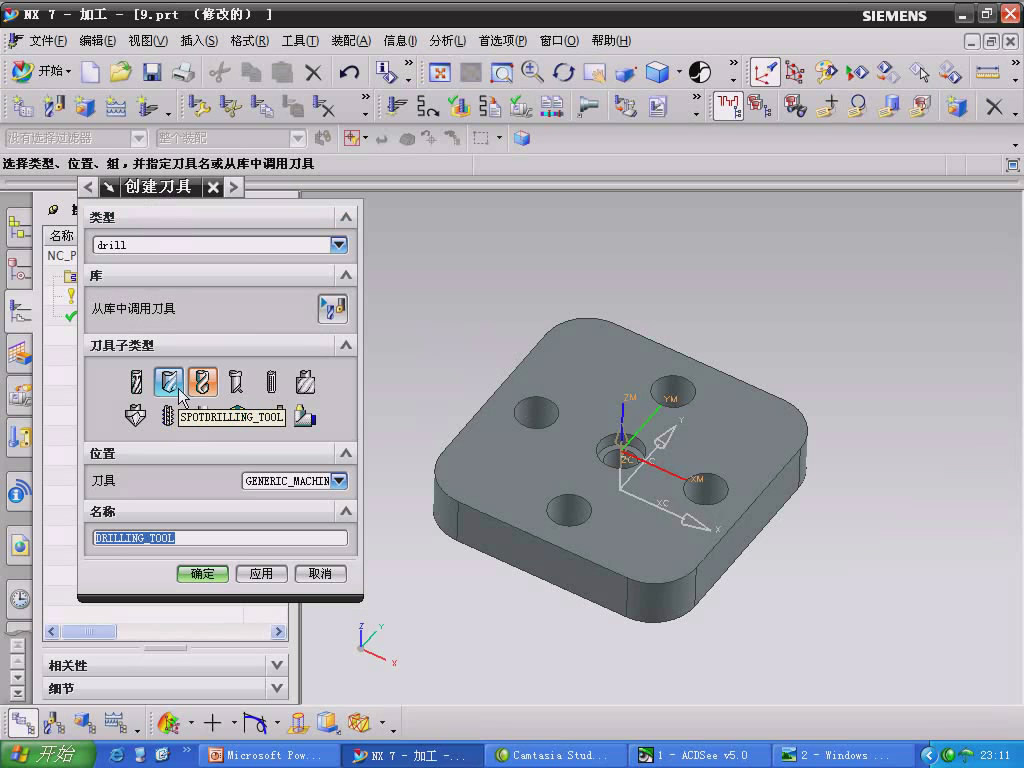This screenshot has height=768, width=1024.
Task: Click the Create Method icon
Action: coord(116,106)
